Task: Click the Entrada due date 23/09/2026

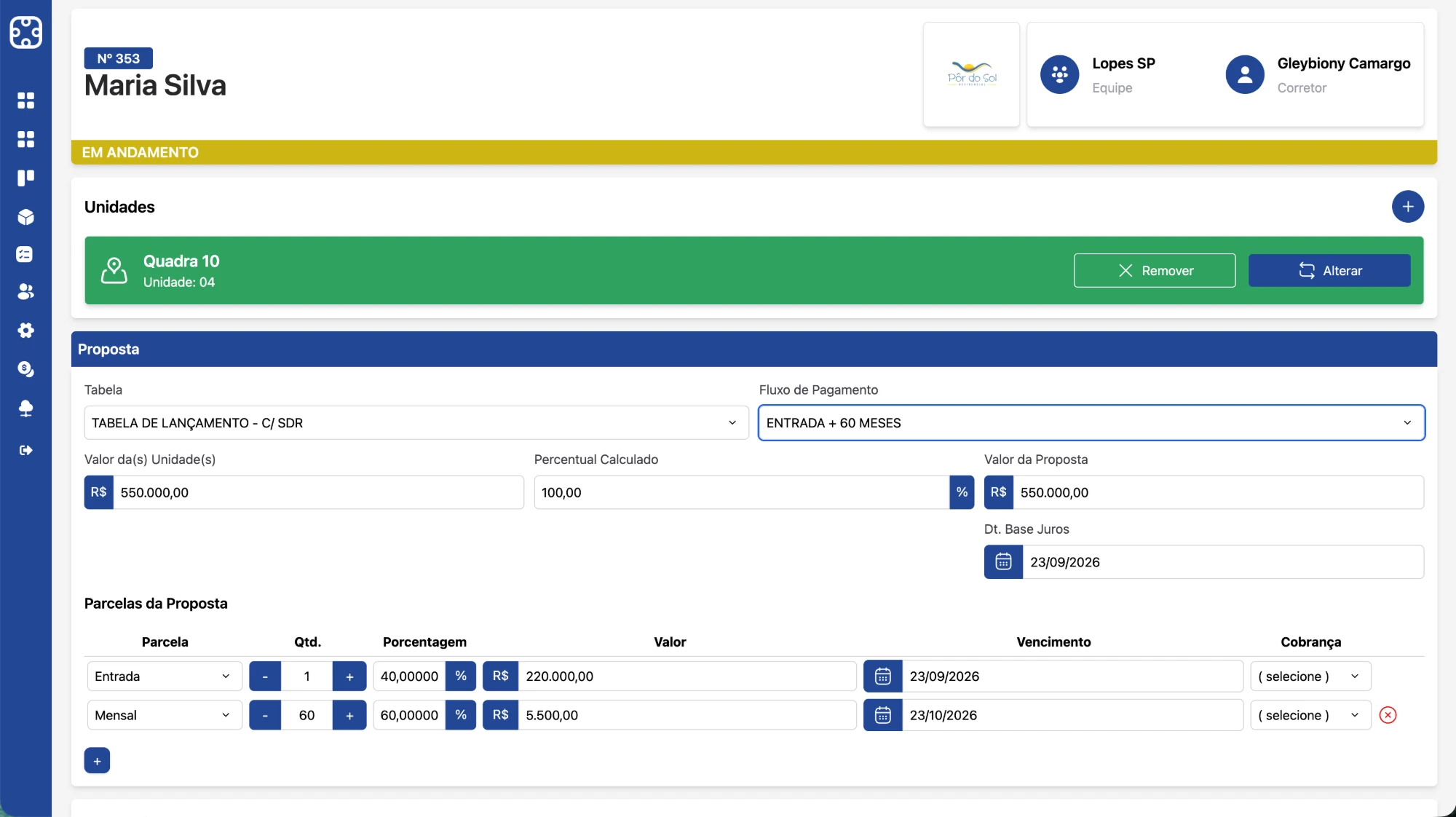Action: pyautogui.click(x=1072, y=676)
